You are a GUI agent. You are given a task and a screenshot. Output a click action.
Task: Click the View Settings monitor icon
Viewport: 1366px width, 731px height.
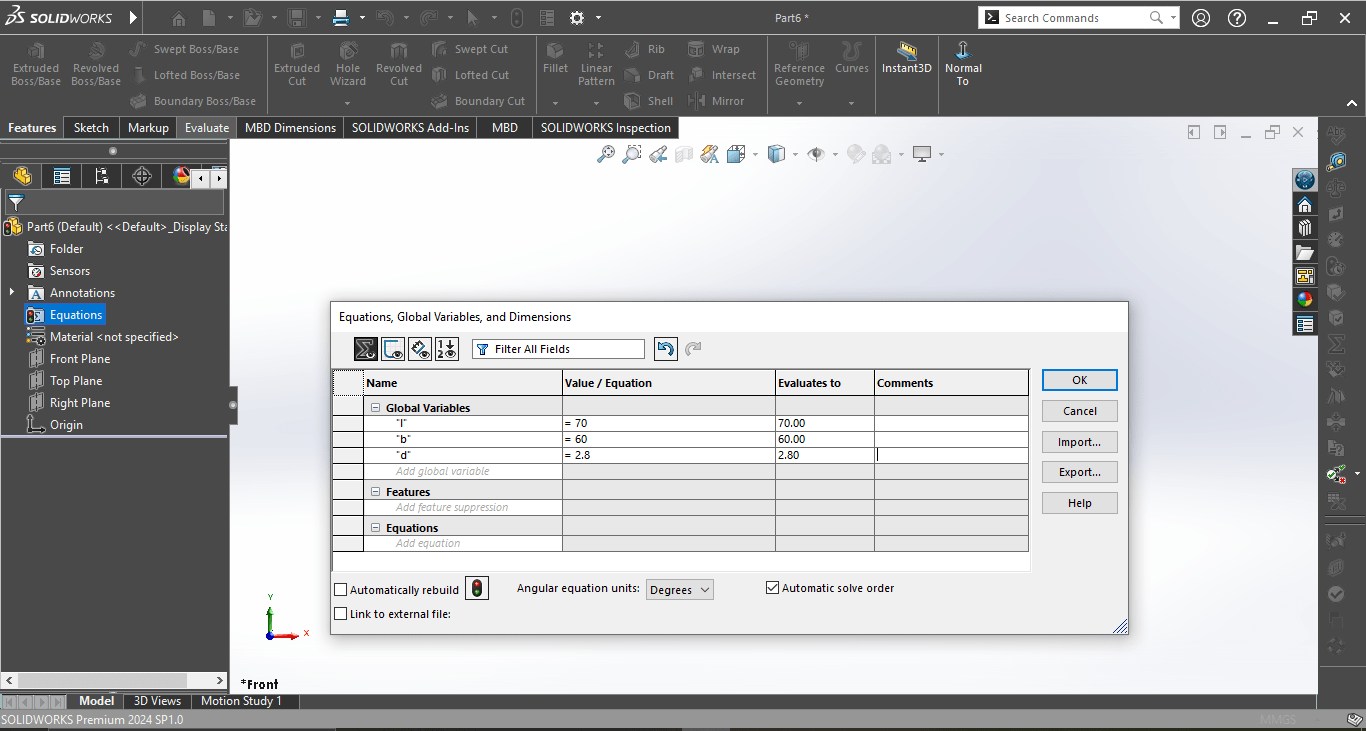[x=922, y=154]
